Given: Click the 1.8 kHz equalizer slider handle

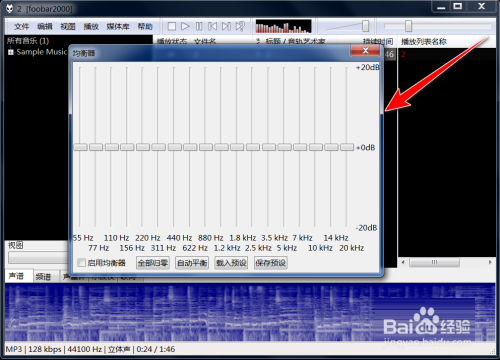Looking at the screenshot, I should [x=237, y=147].
